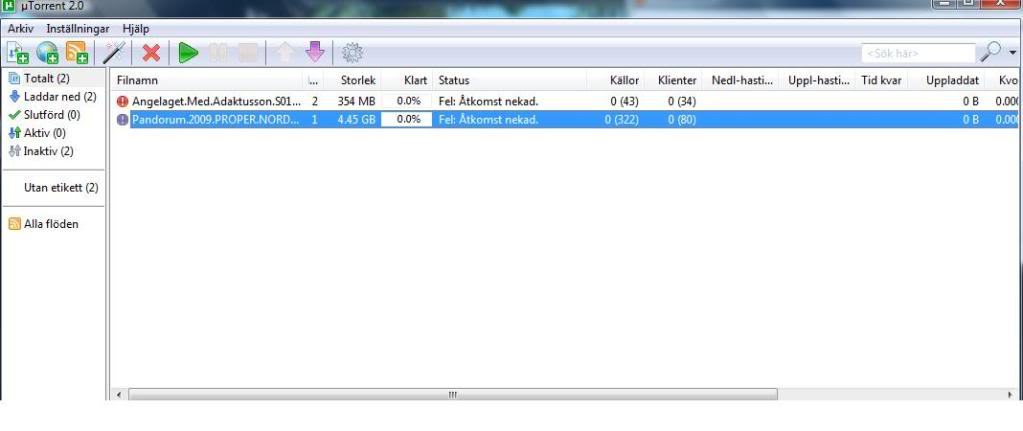
Task: Click 0.0% progress bar of Pandorum
Action: [407, 119]
